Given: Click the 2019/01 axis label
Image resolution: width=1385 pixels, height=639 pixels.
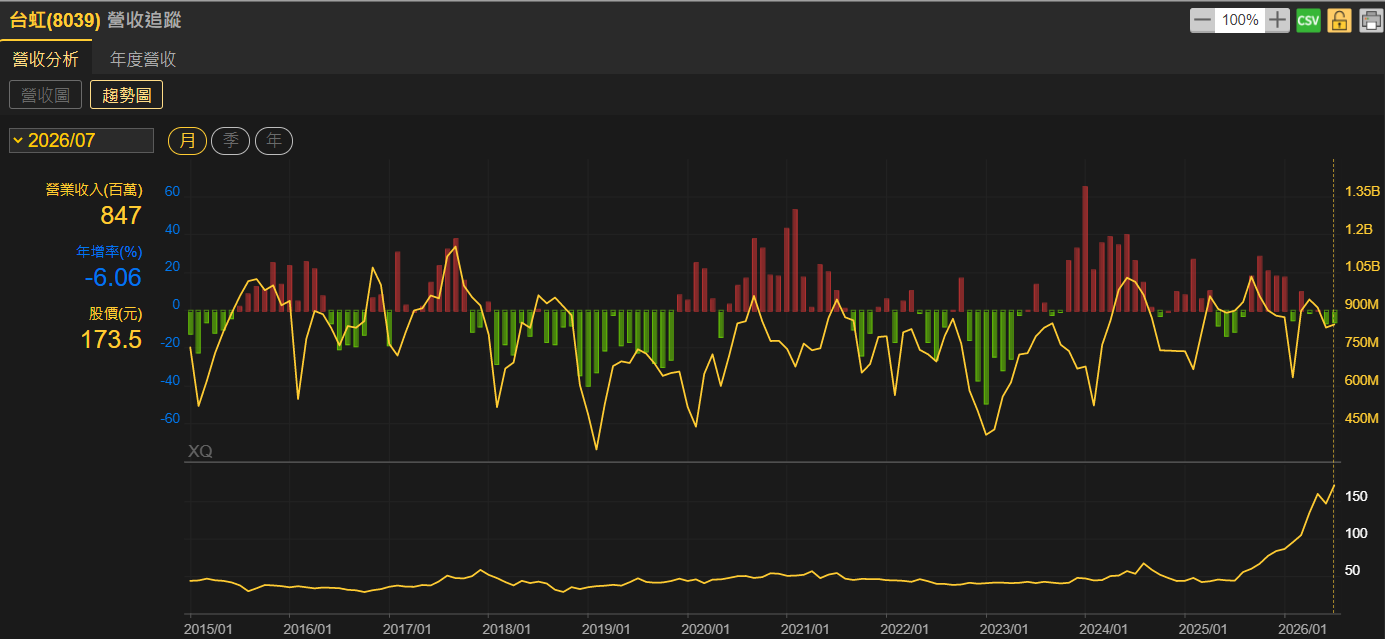Looking at the screenshot, I should tap(607, 629).
